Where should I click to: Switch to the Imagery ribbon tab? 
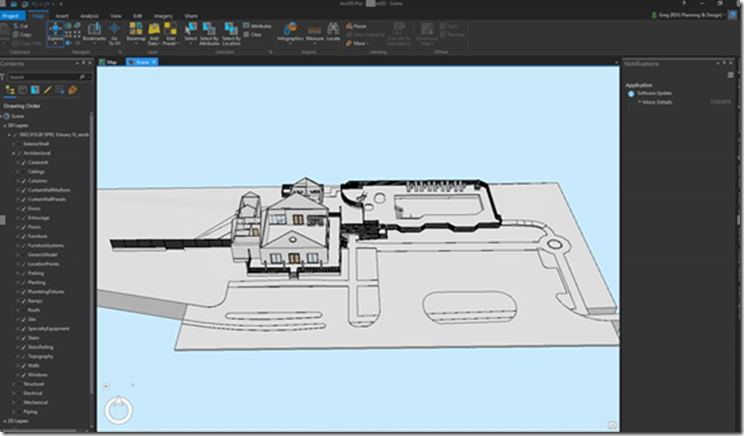tap(163, 16)
